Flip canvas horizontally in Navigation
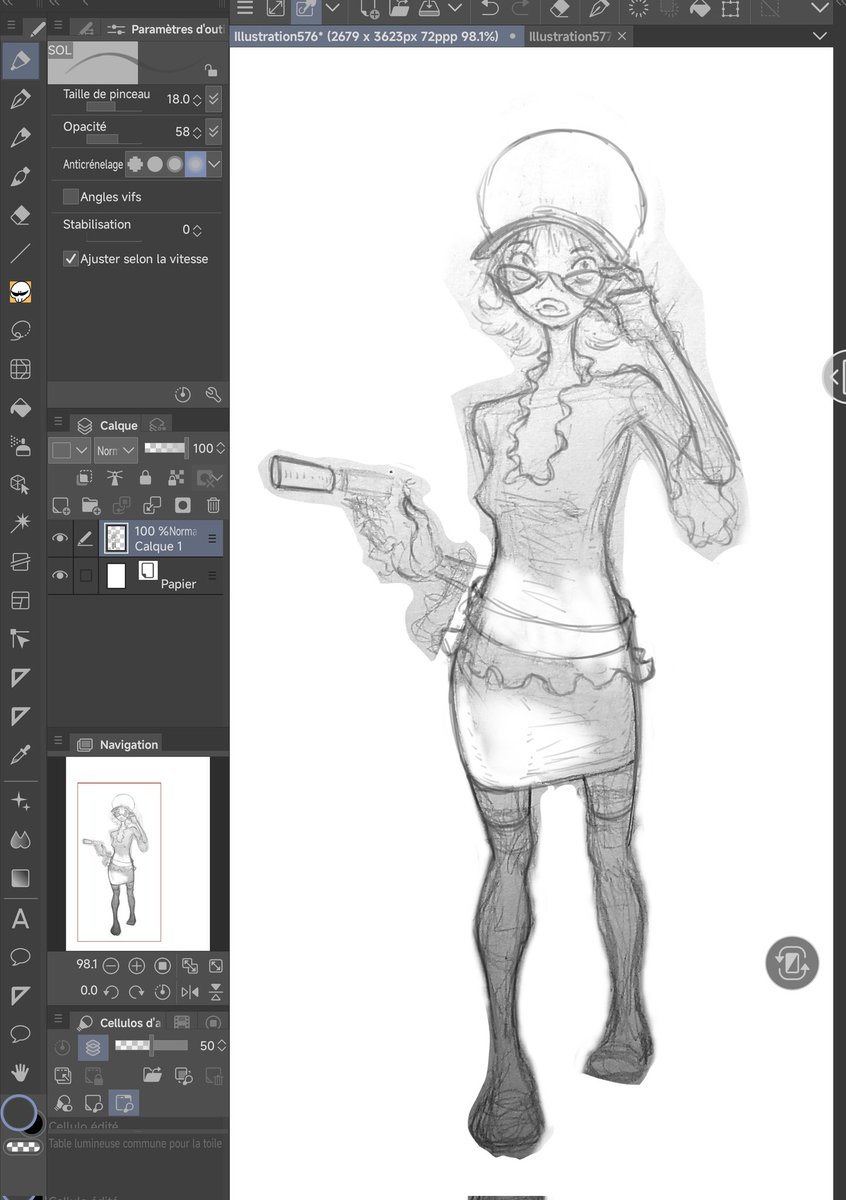This screenshot has width=846, height=1200. (190, 992)
